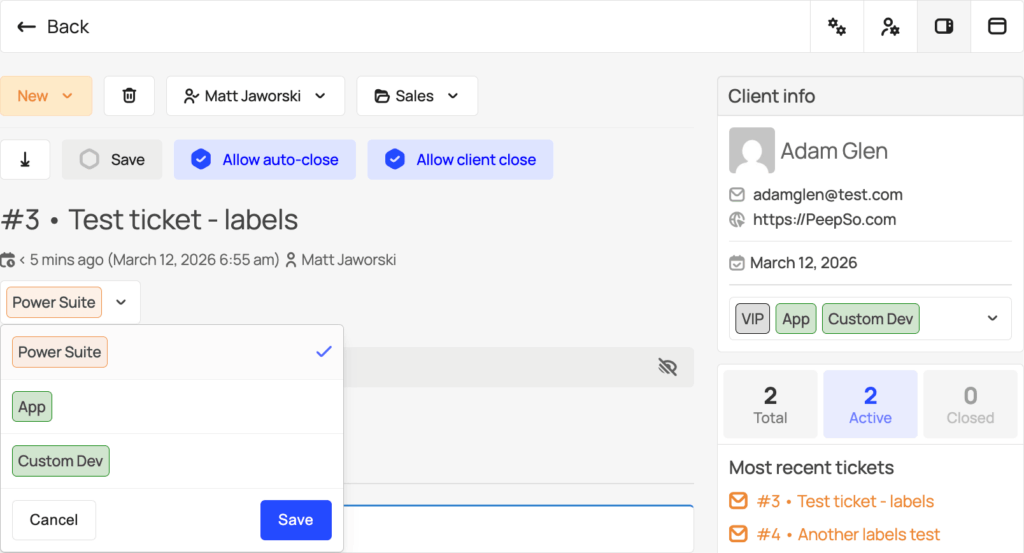Open the gears settings icon in top bar
The image size is (1024, 553).
(x=837, y=27)
